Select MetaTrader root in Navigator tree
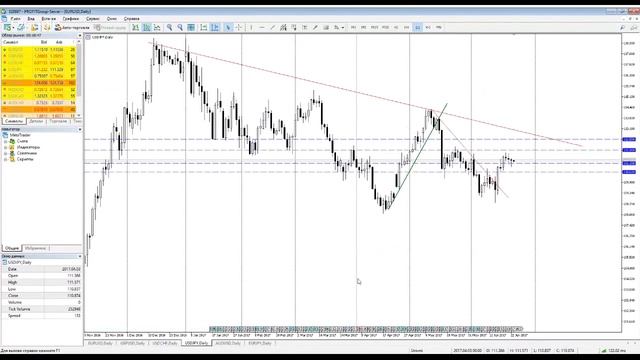 click(x=20, y=135)
